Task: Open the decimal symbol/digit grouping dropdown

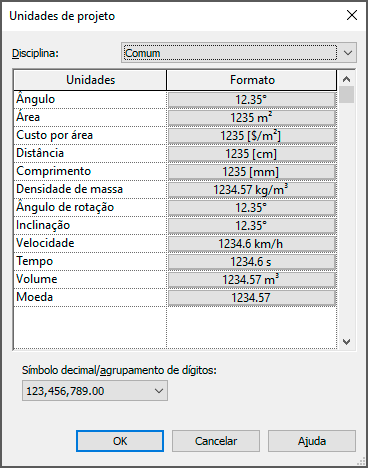Action: point(95,391)
